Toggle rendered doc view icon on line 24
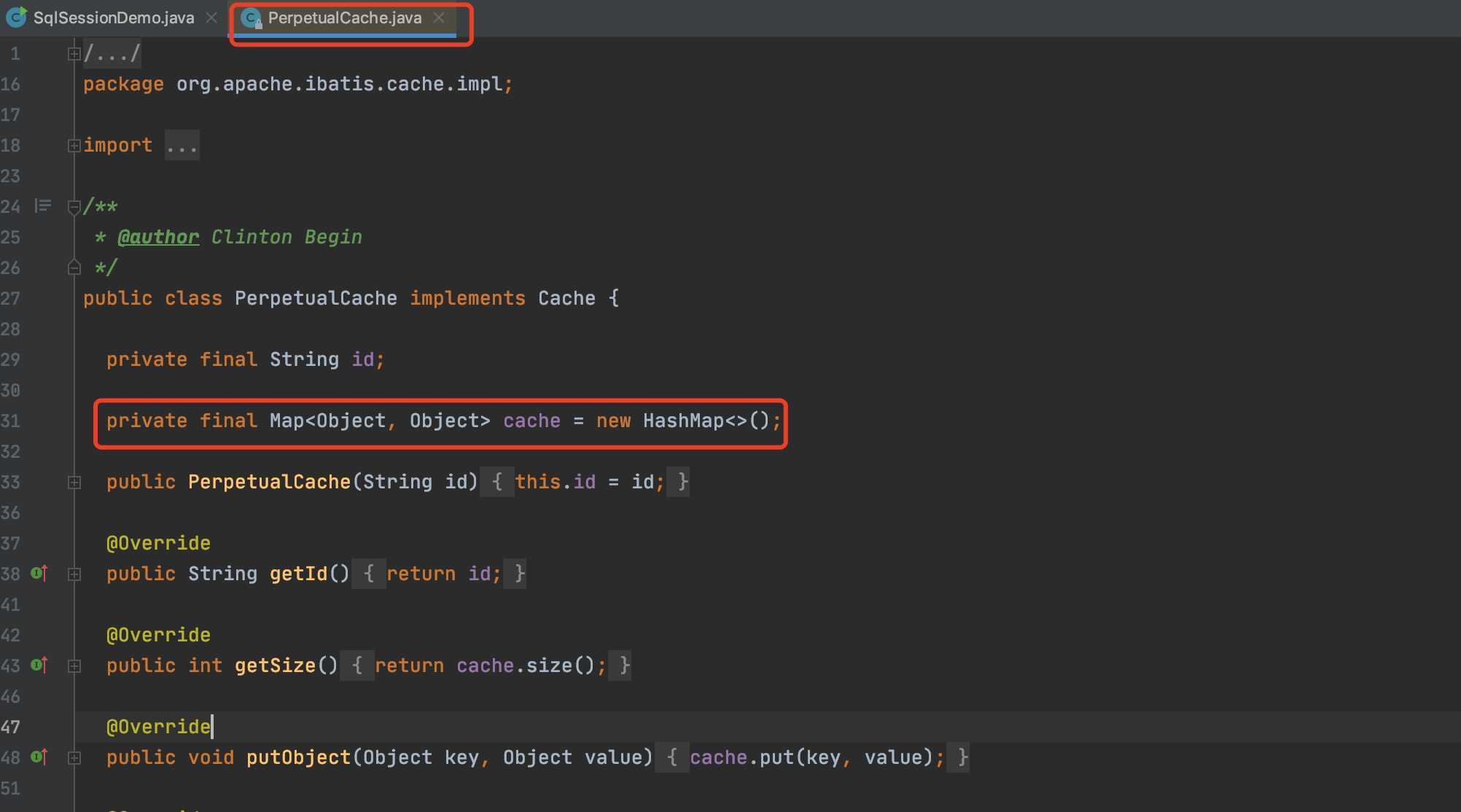This screenshot has height=812, width=1461. tap(43, 206)
